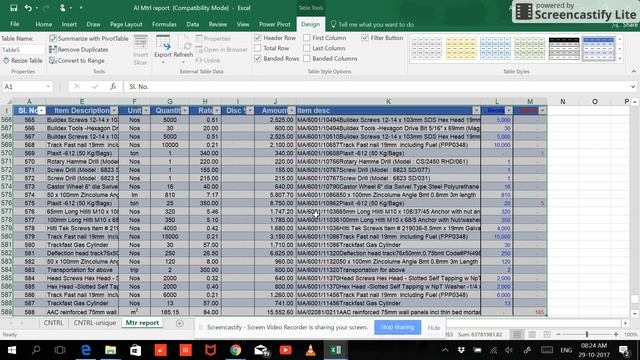
Task: Summarize with PivotTable
Action: [89, 38]
